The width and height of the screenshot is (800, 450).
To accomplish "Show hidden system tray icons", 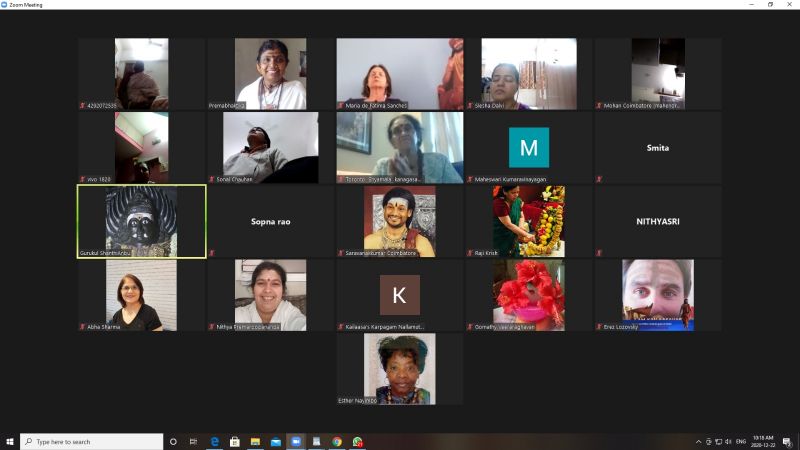I will (x=698, y=441).
